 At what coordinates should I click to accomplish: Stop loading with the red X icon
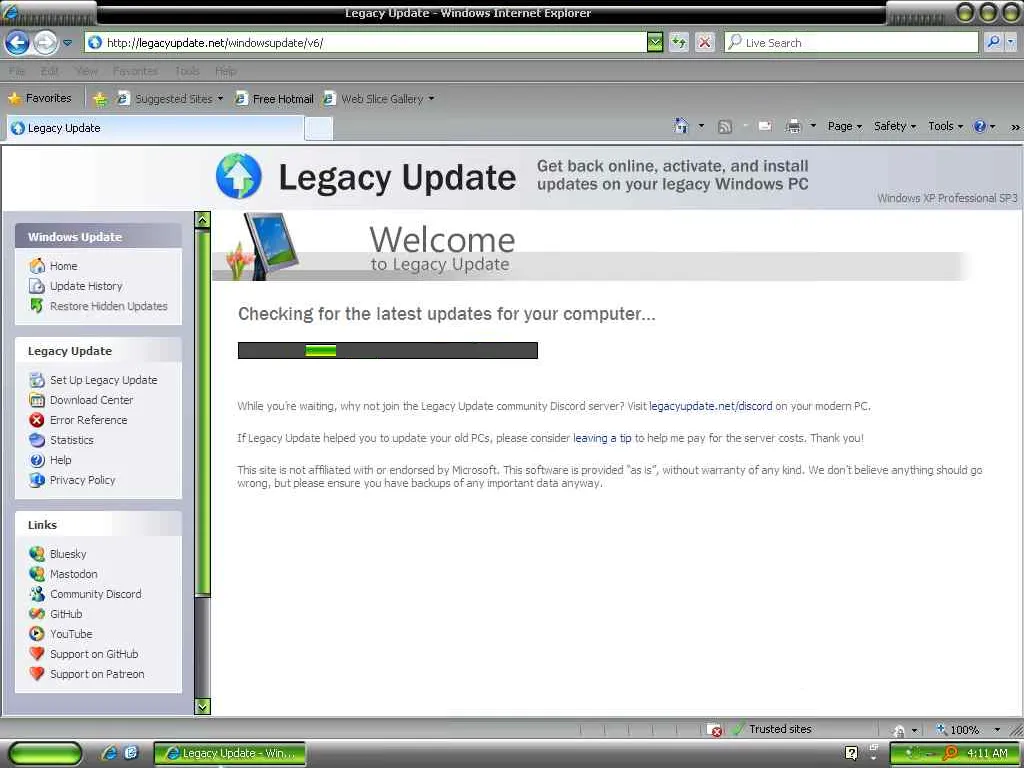point(705,43)
